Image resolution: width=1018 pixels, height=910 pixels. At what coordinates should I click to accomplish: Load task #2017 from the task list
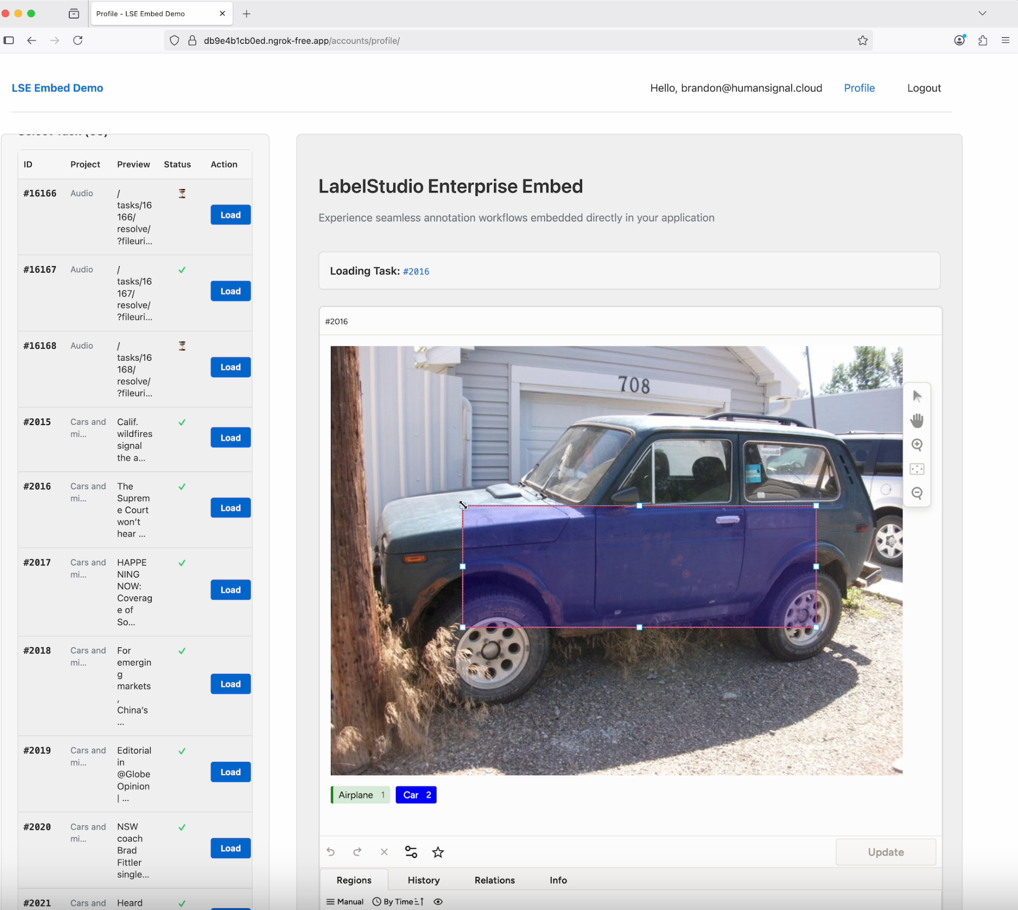(230, 589)
